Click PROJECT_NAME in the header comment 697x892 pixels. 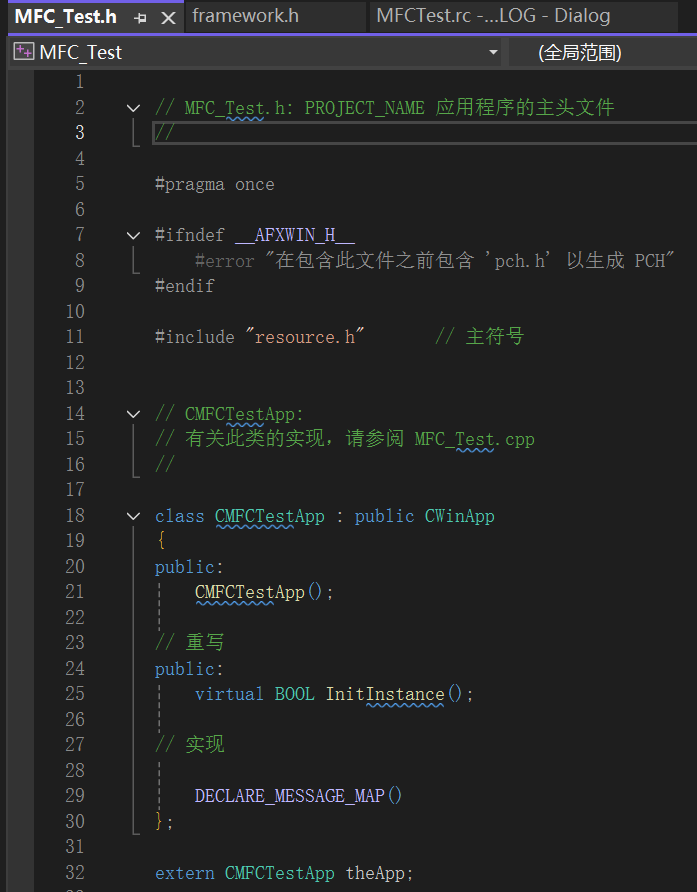[364, 108]
